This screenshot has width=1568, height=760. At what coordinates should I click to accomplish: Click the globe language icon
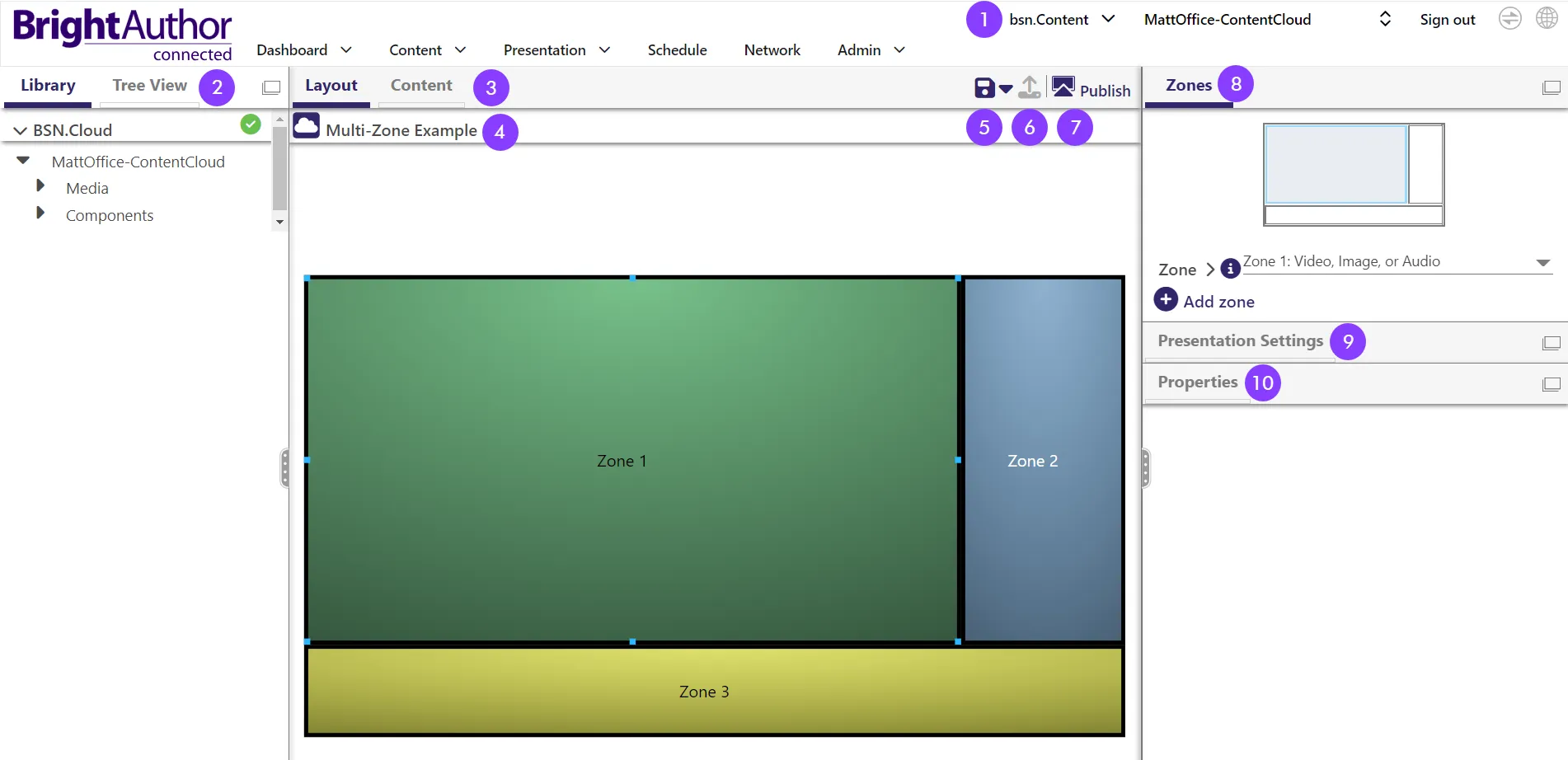click(x=1547, y=18)
